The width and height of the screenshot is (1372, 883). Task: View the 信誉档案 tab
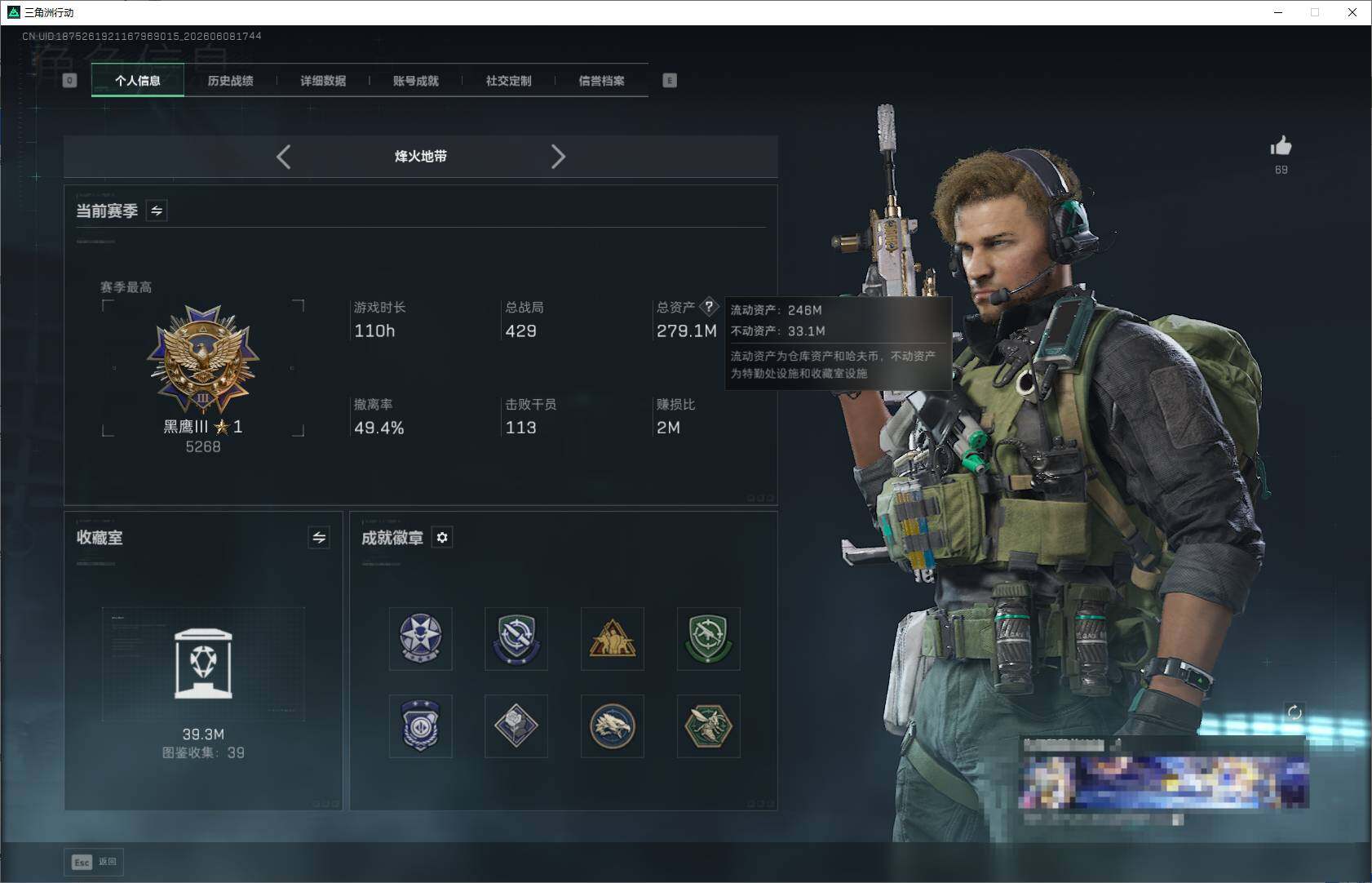pos(601,81)
